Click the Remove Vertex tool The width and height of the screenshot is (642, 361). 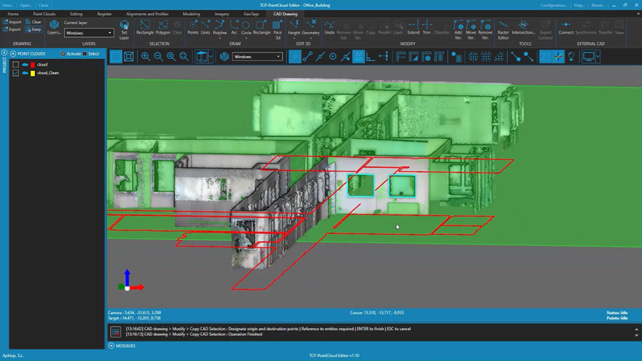pos(485,29)
